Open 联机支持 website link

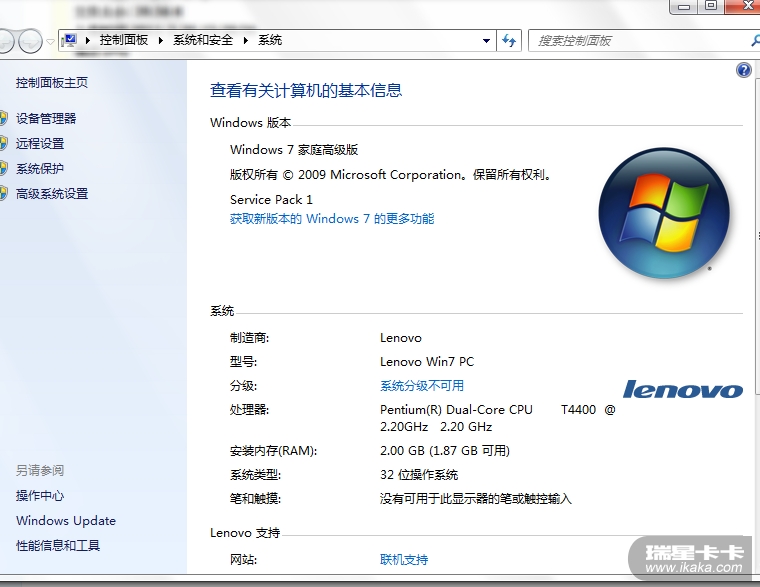(404, 560)
